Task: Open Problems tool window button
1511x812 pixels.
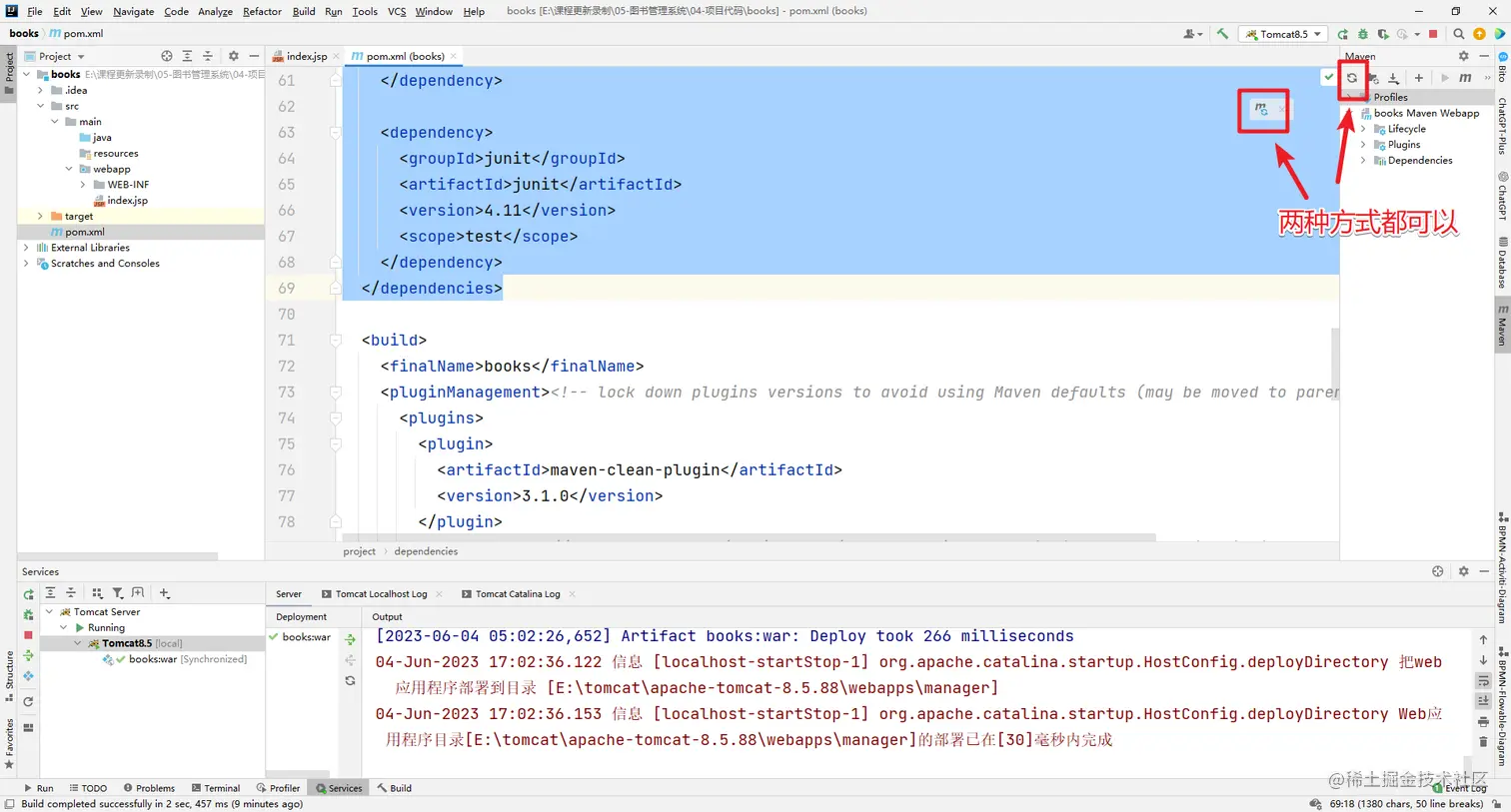Action: tap(149, 788)
